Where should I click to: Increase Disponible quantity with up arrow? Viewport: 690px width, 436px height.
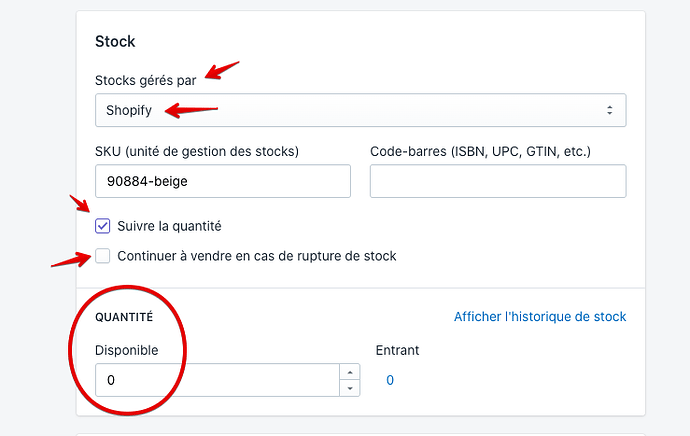pyautogui.click(x=349, y=373)
